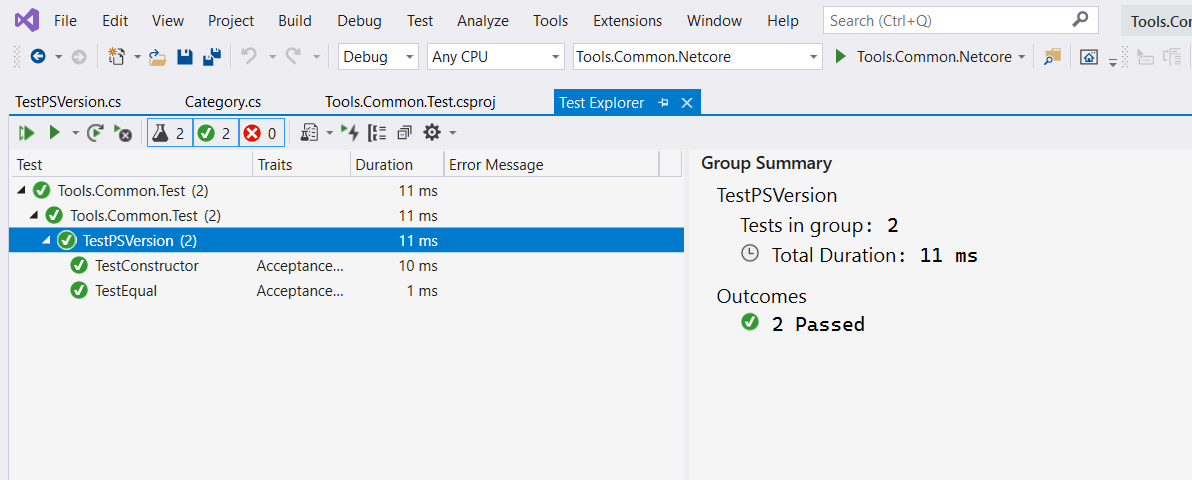Click the Open File folder icon
This screenshot has width=1192, height=480.
pyautogui.click(x=157, y=57)
